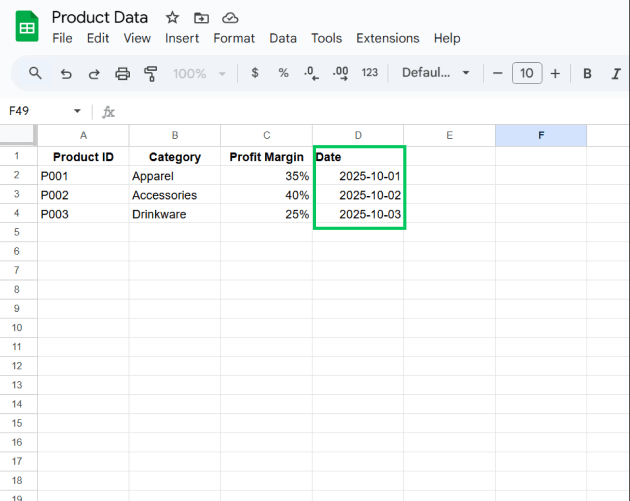The height and width of the screenshot is (501, 630).
Task: Open the Name box dropdown arrow
Action: (77, 111)
